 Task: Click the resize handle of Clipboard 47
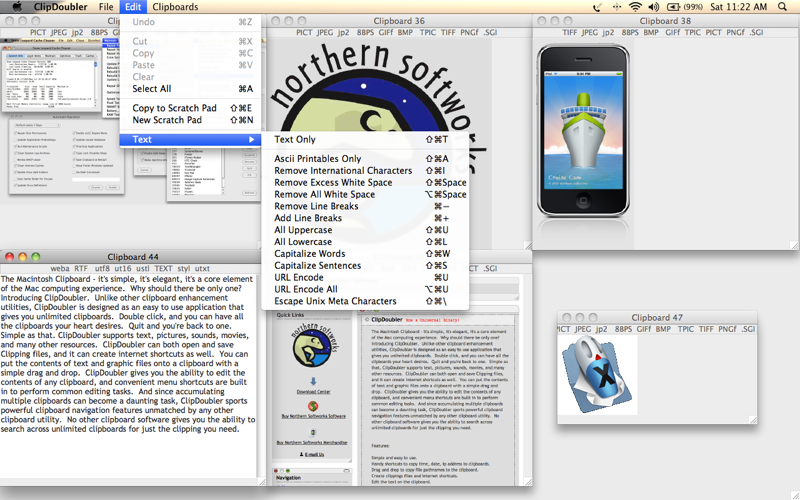(753, 420)
